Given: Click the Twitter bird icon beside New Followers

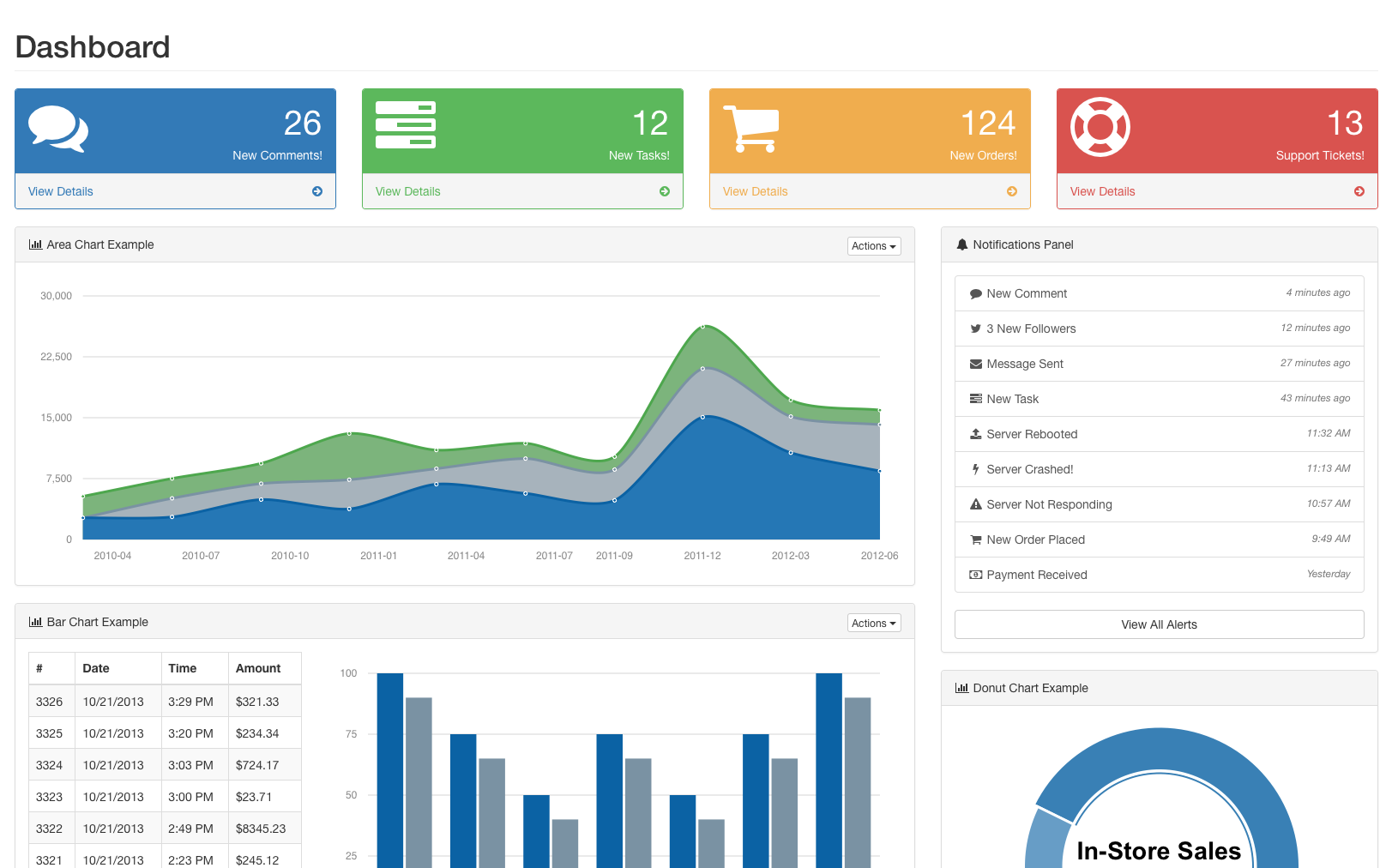Looking at the screenshot, I should [975, 329].
